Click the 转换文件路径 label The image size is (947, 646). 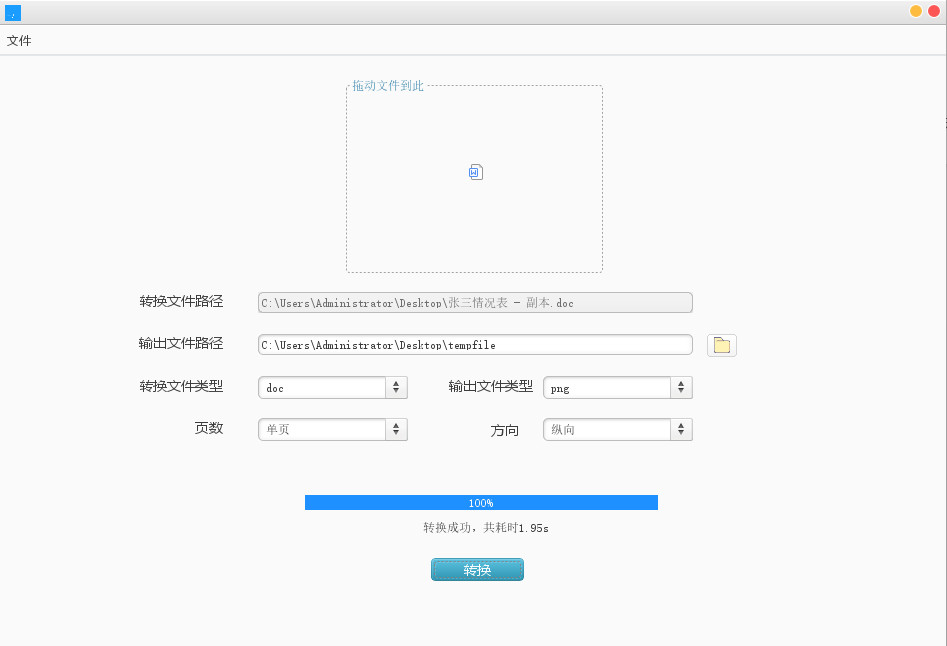[181, 301]
